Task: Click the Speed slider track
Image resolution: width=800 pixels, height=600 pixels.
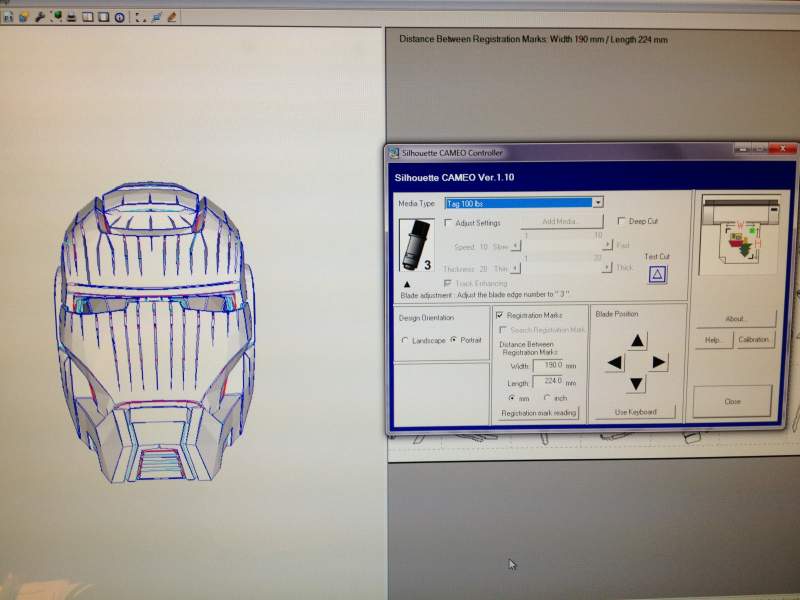Action: 561,246
